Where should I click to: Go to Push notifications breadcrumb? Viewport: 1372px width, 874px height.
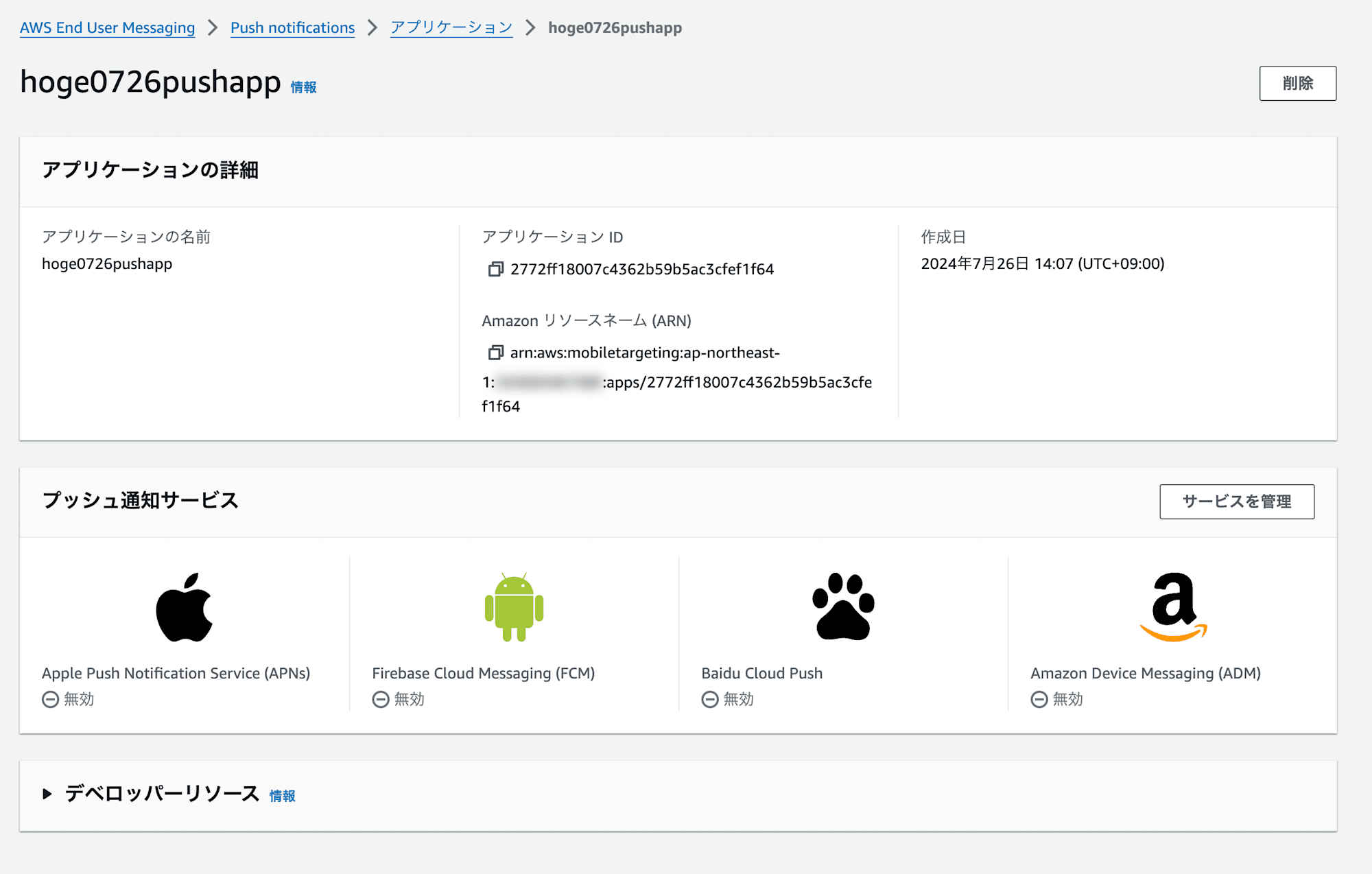click(x=292, y=27)
